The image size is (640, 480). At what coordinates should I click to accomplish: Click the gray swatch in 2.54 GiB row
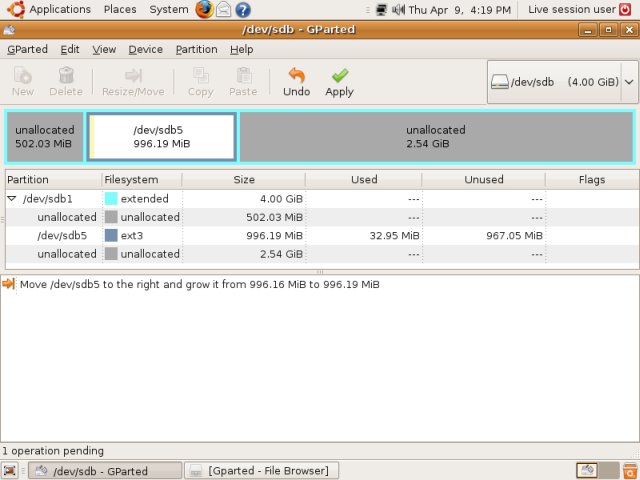[111, 254]
